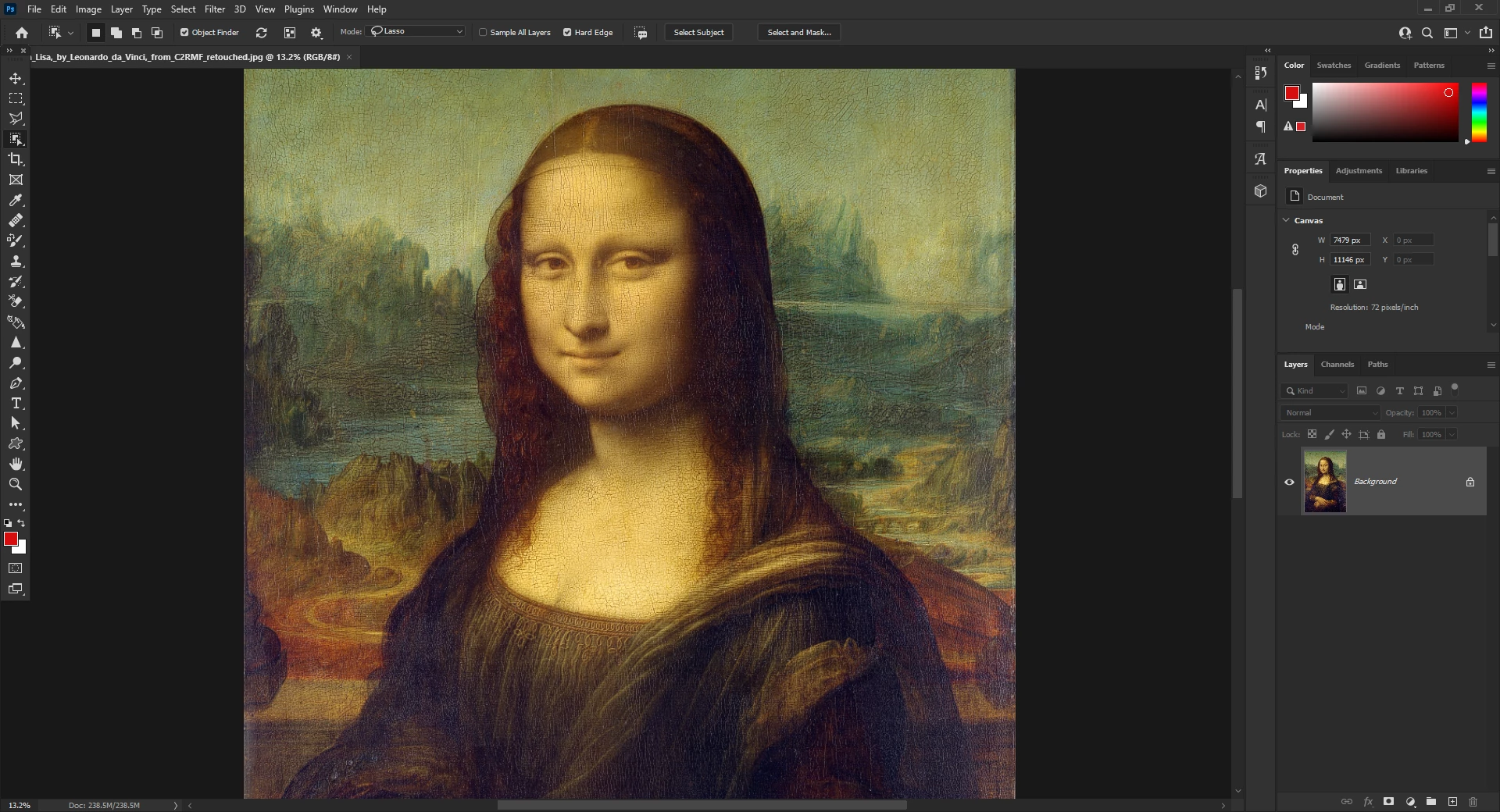Select the Clone Stamp tool
The image size is (1500, 812).
pos(16,261)
